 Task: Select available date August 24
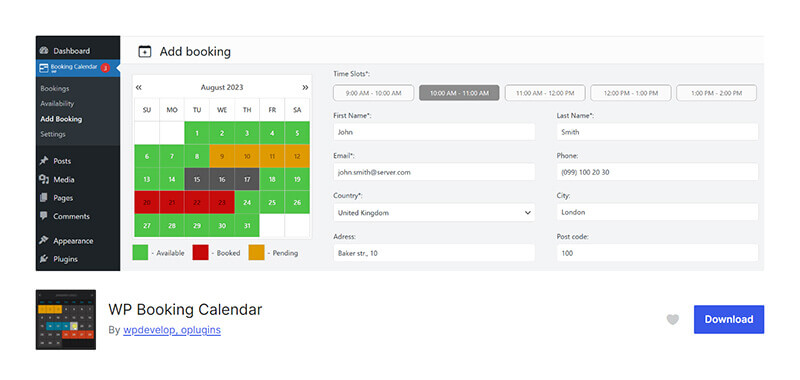click(247, 202)
